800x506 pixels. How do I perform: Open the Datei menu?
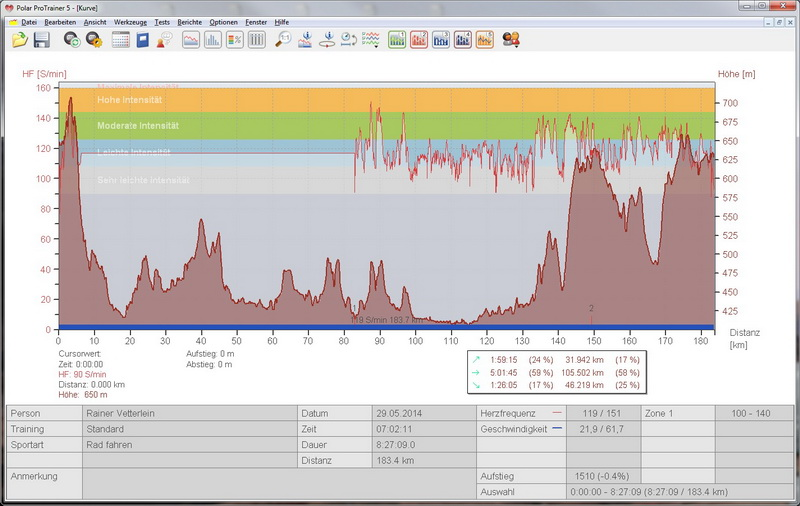pos(28,21)
